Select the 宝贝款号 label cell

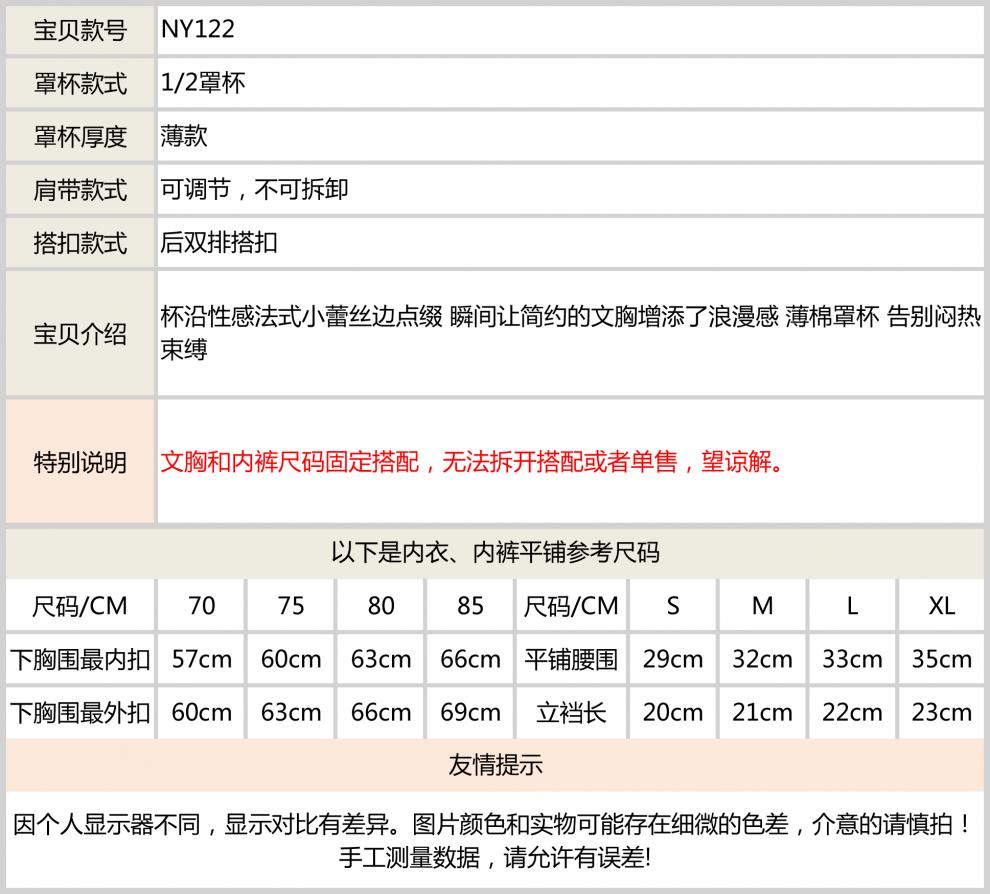pos(80,31)
